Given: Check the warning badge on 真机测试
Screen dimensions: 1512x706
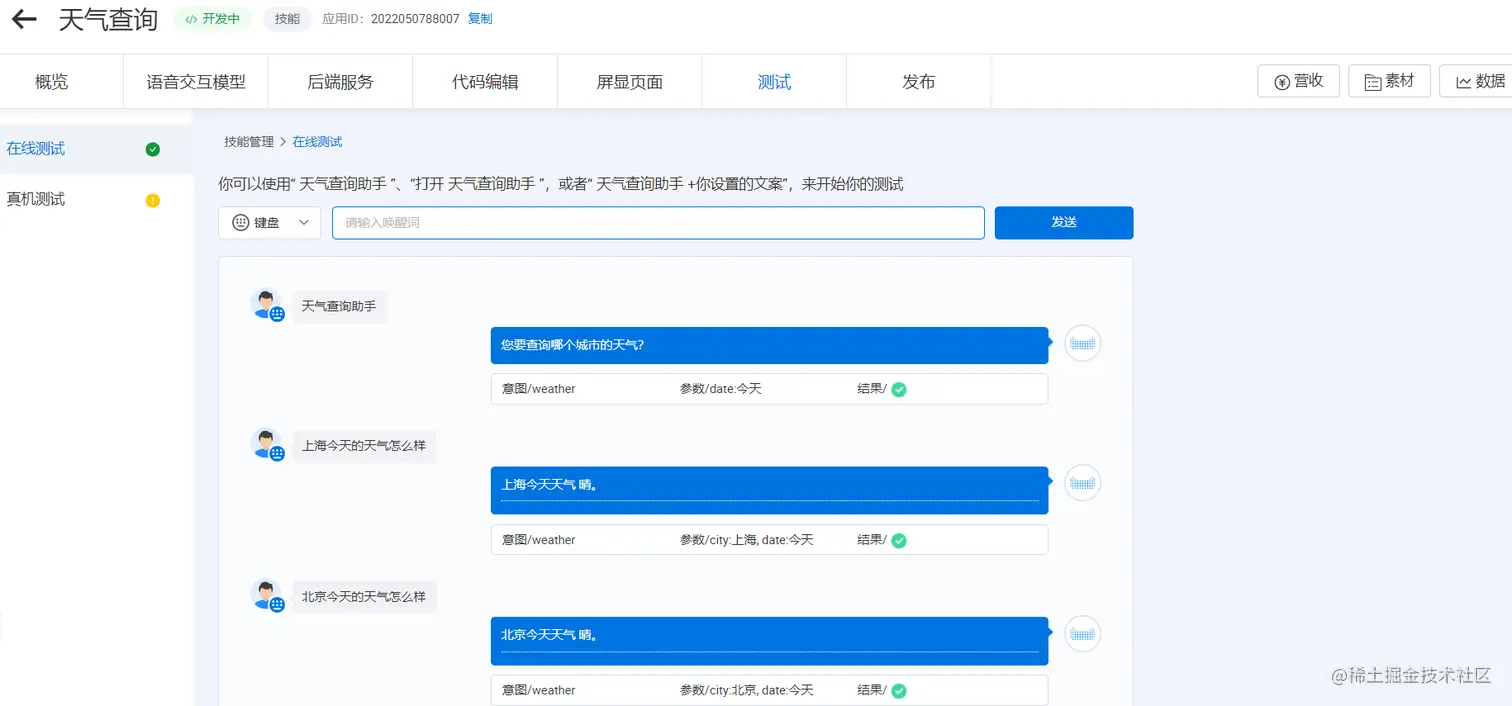Looking at the screenshot, I should click(x=152, y=199).
